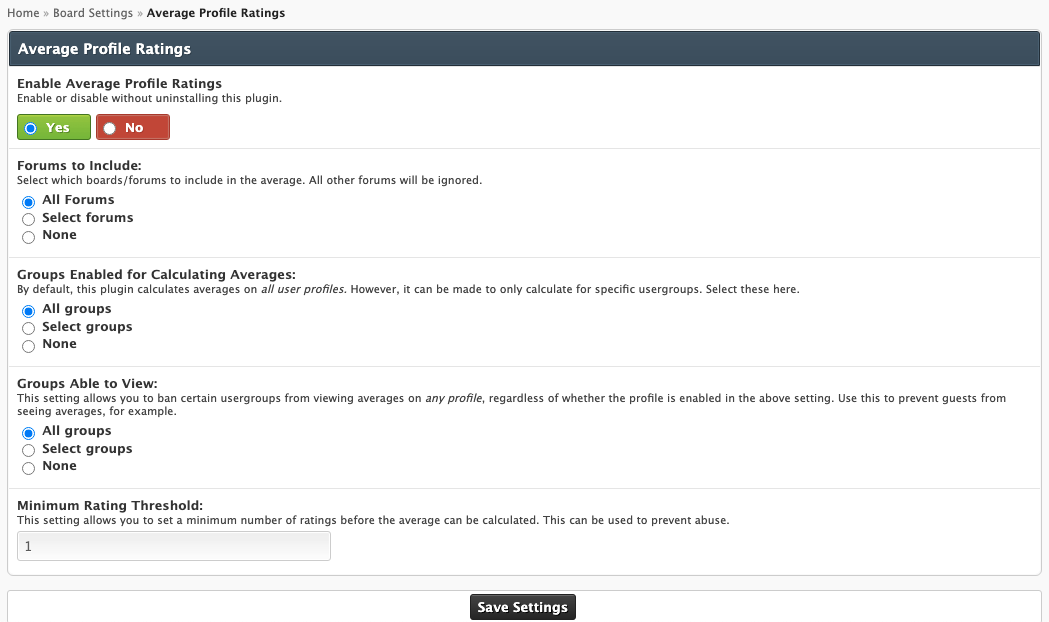Select All Forums under Forums to Include
1049x622 pixels.
tap(29, 201)
